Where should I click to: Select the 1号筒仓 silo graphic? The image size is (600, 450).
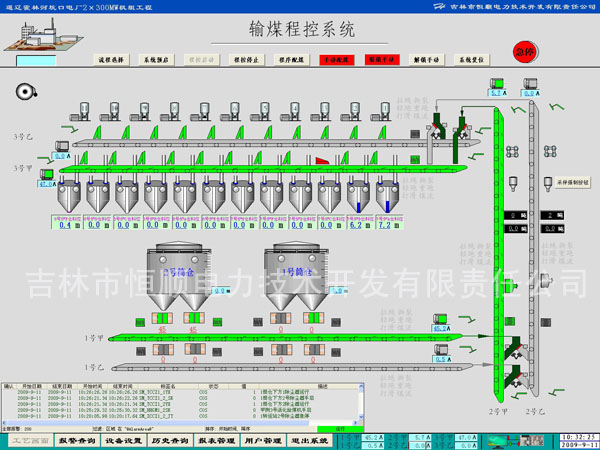coord(289,280)
